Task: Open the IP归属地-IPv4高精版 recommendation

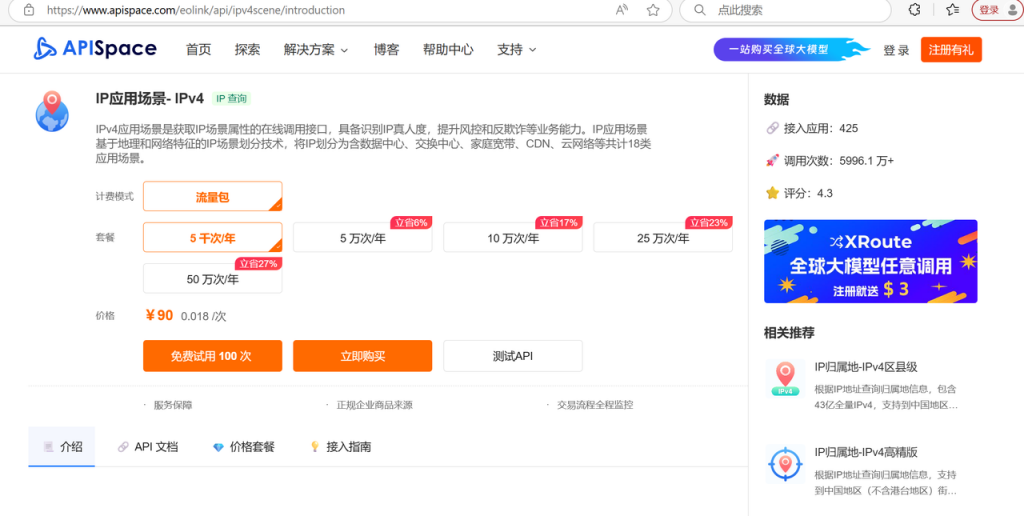Action: [866, 452]
